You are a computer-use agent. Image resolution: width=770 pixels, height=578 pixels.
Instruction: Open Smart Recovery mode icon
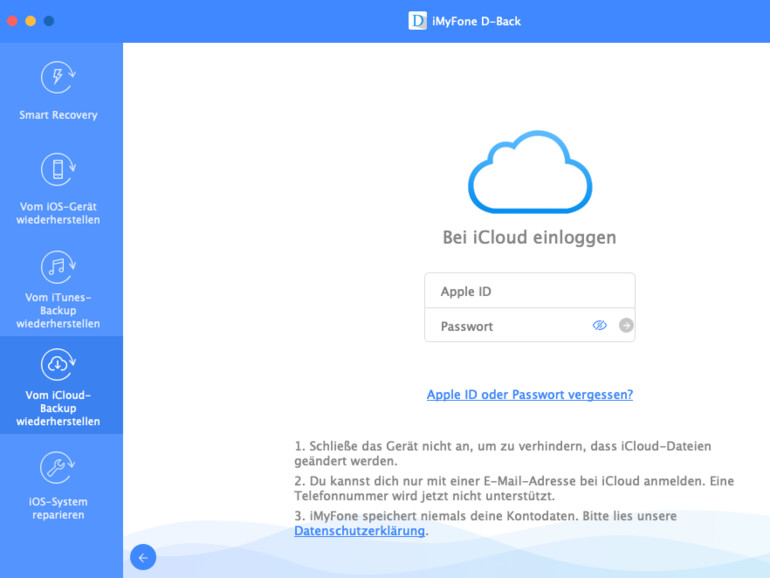pos(58,77)
